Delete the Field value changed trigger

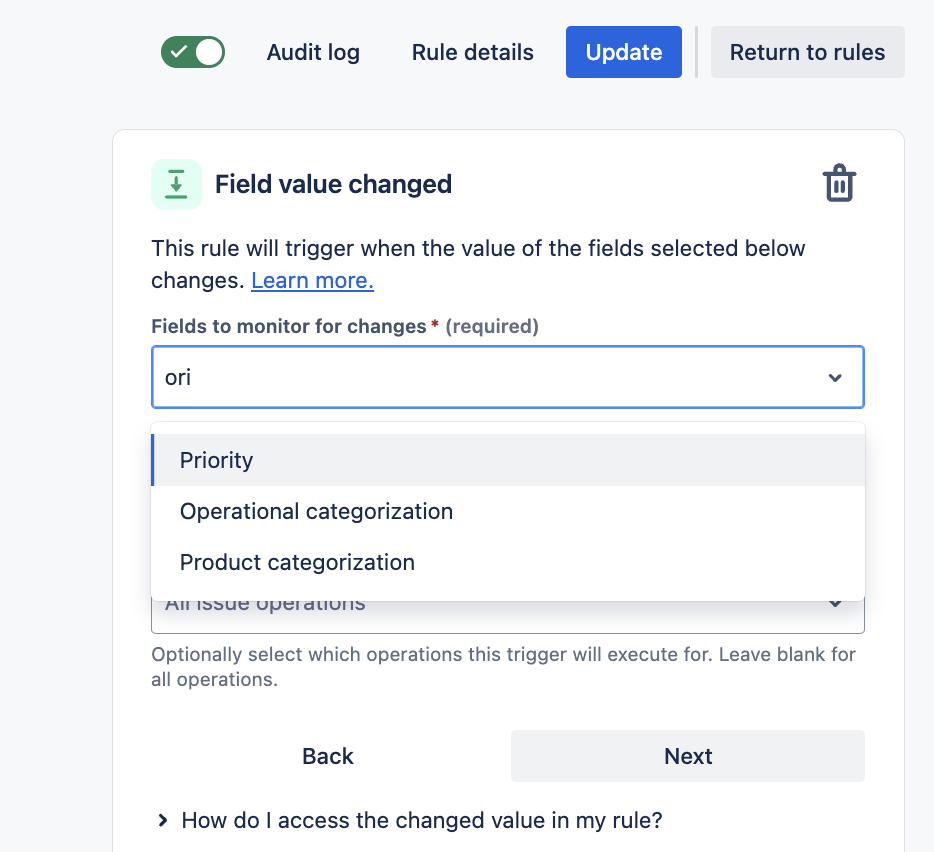(x=839, y=184)
